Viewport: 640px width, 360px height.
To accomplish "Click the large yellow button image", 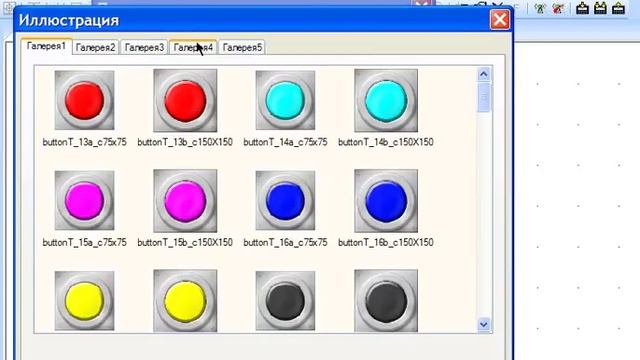I will tap(185, 301).
